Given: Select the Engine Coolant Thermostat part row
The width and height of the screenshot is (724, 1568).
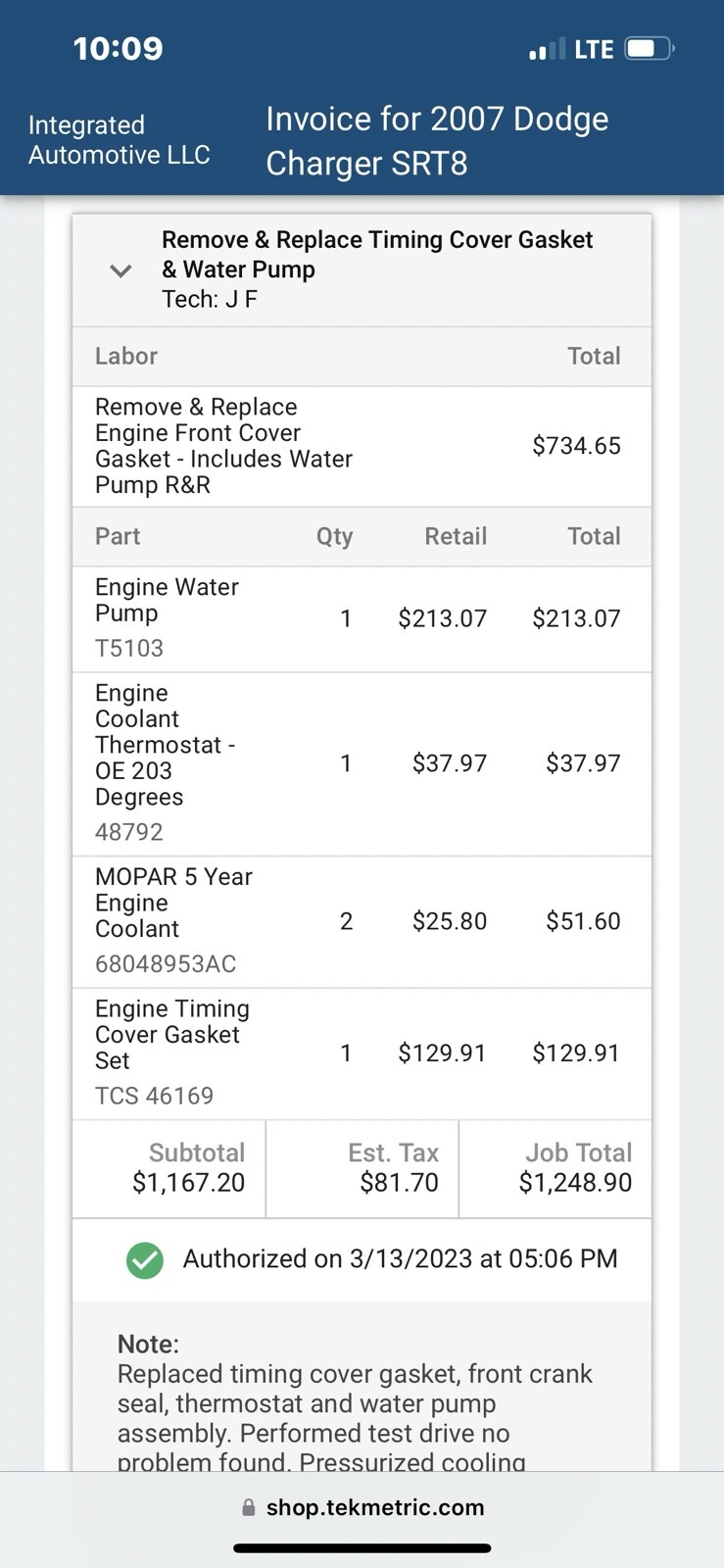Looking at the screenshot, I should [x=362, y=763].
